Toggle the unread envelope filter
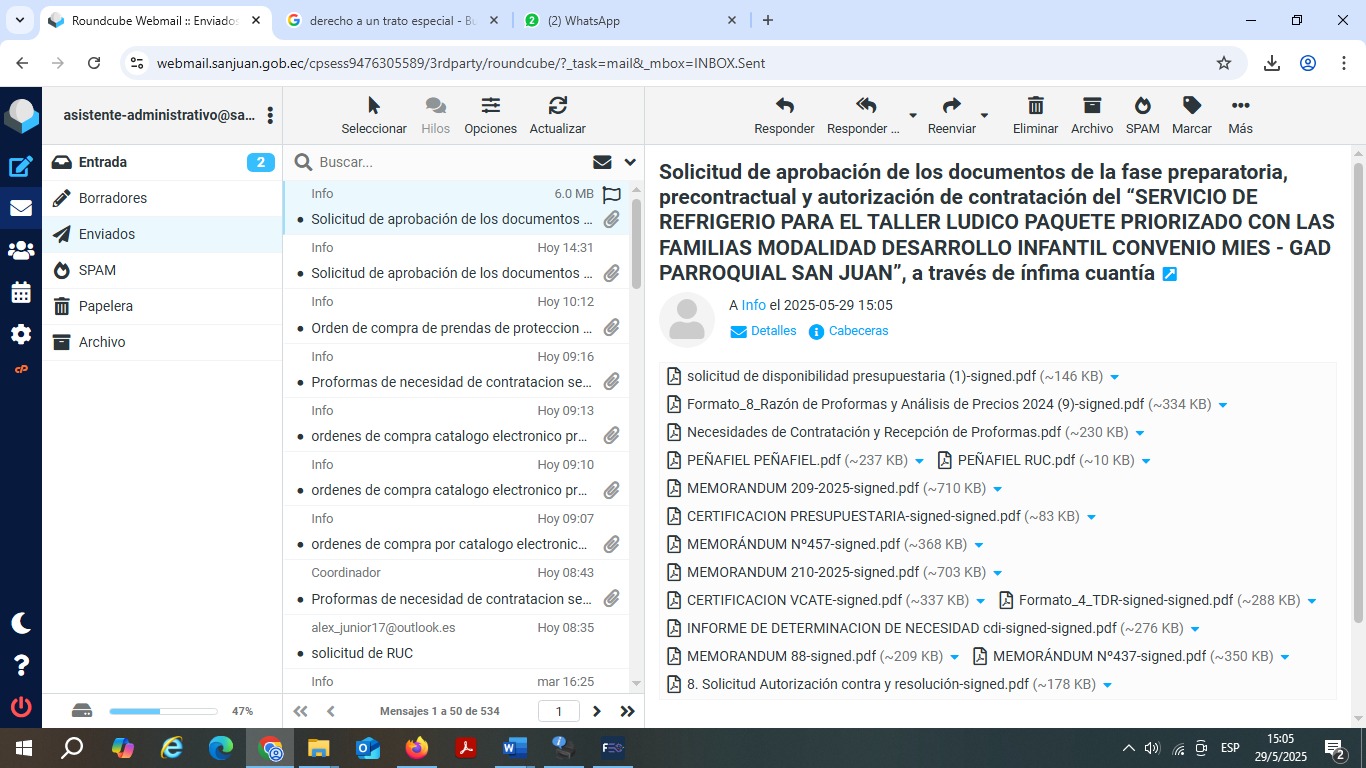1366x768 pixels. 602,162
